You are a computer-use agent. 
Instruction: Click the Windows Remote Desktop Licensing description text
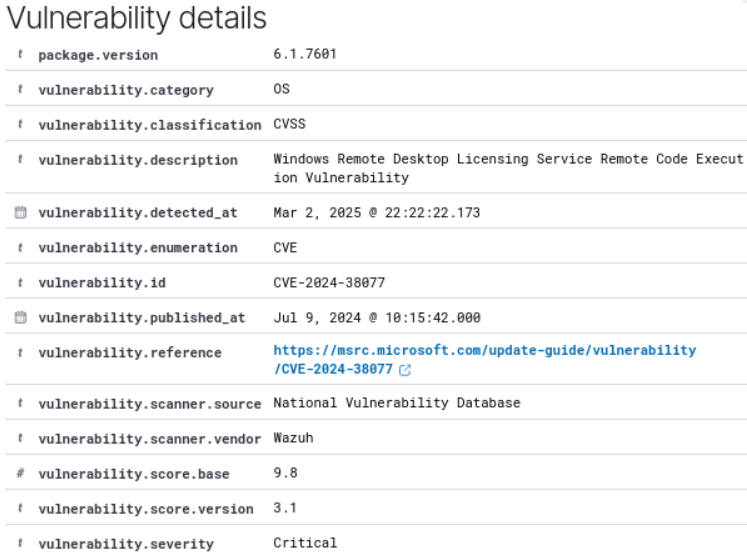pyautogui.click(x=508, y=168)
